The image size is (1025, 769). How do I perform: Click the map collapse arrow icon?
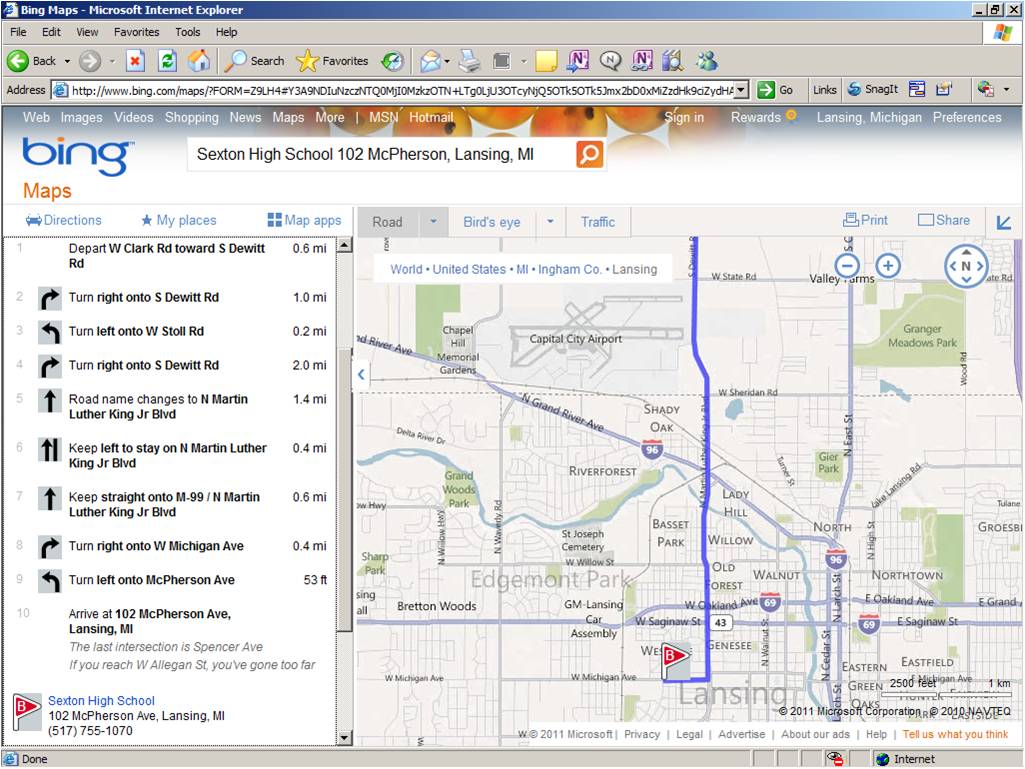tap(1003, 222)
